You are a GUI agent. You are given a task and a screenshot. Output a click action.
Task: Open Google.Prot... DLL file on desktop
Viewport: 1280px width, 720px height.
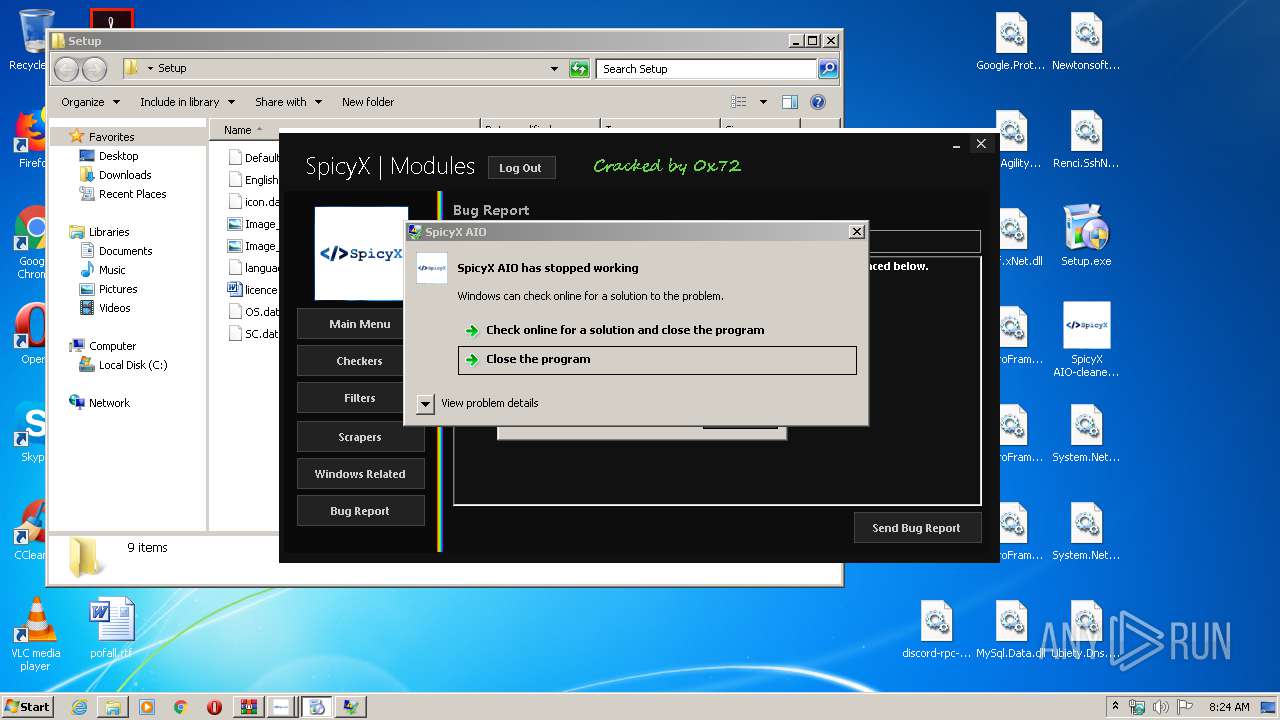[x=1011, y=42]
